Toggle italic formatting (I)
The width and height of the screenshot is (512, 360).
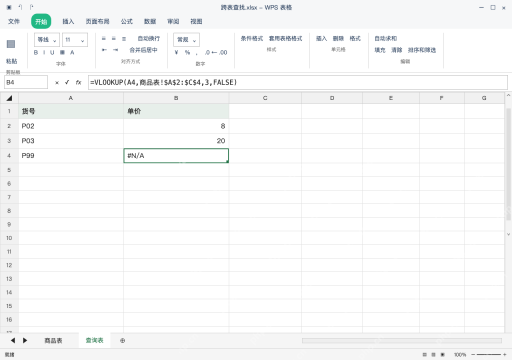44,52
